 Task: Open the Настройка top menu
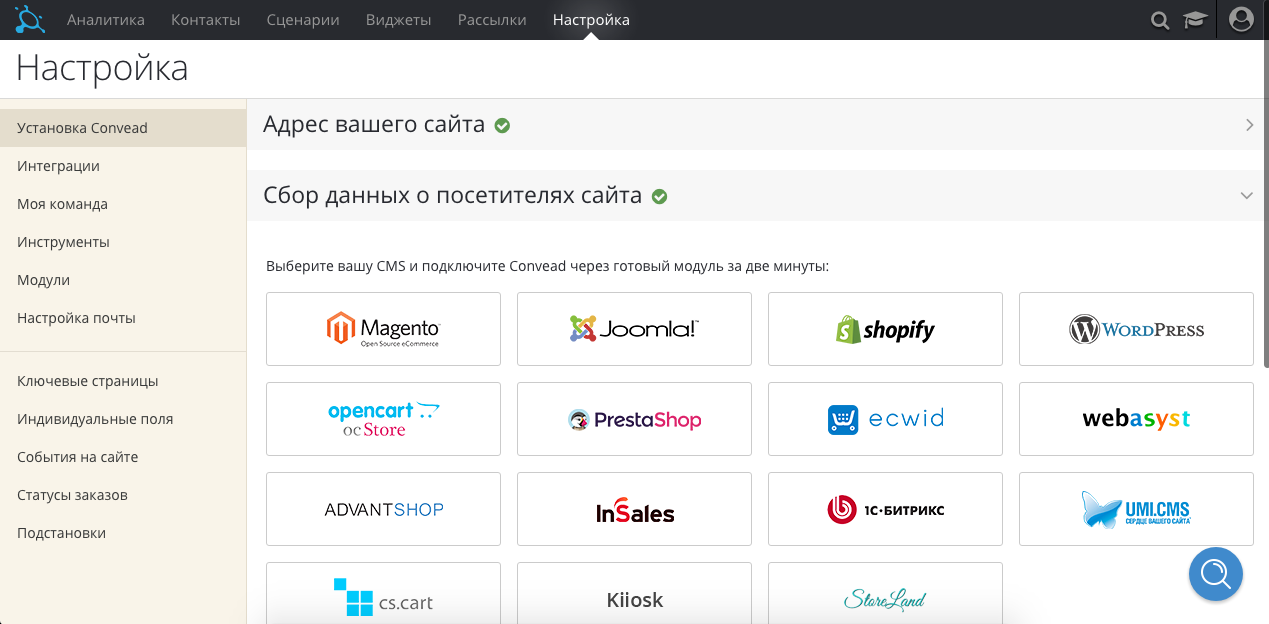591,20
